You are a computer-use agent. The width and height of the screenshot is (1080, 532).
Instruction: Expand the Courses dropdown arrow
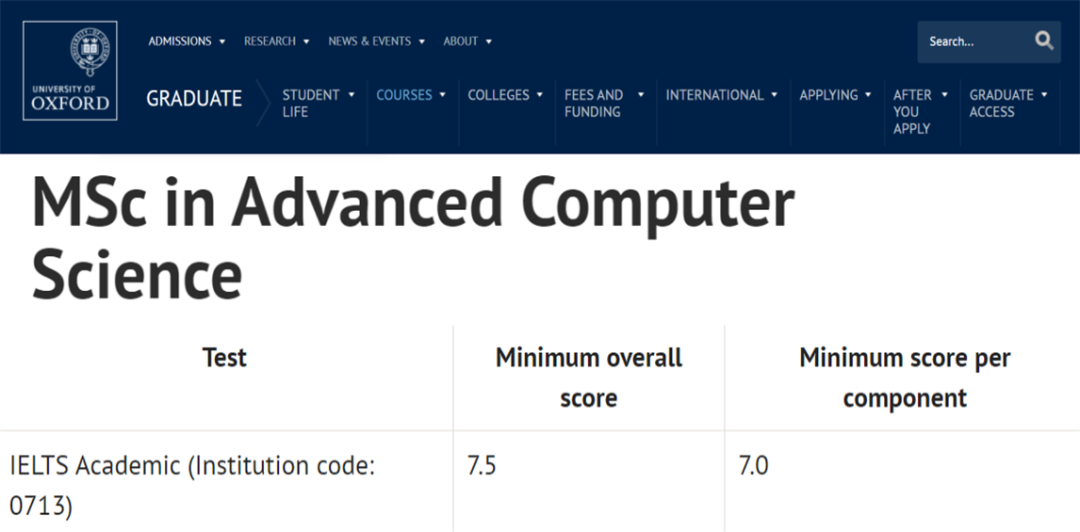coord(442,94)
